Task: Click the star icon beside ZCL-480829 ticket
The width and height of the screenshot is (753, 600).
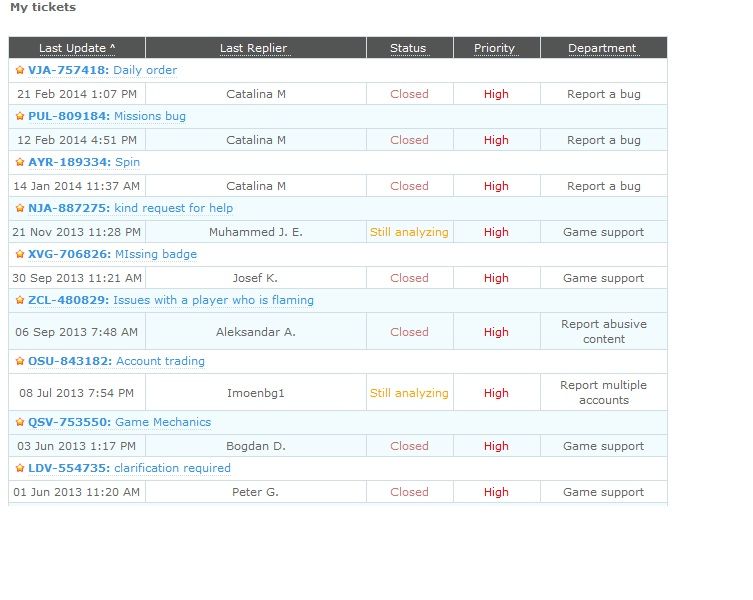Action: [20, 300]
